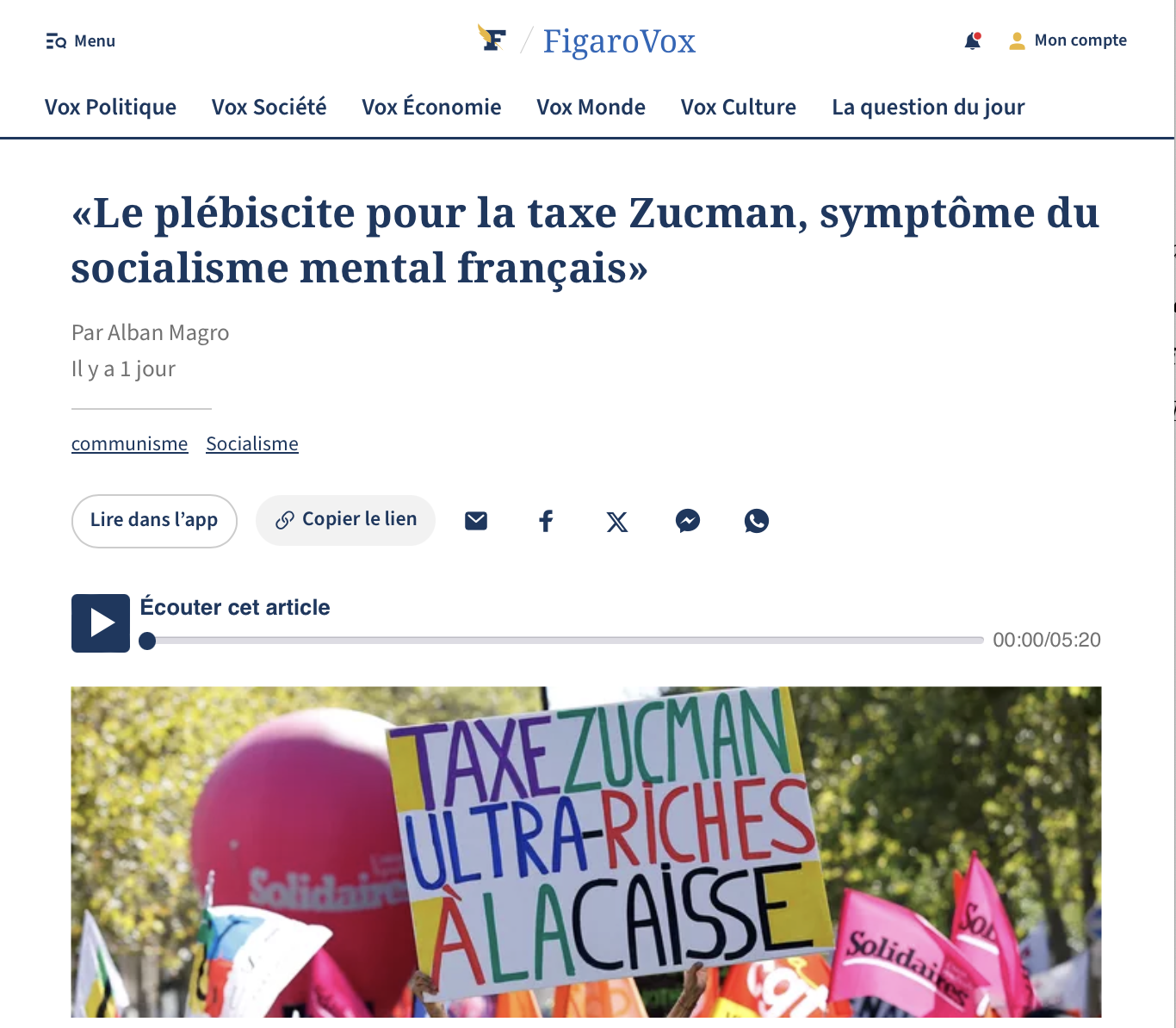The height and width of the screenshot is (1028, 1176).
Task: Share article on X
Action: (x=617, y=521)
